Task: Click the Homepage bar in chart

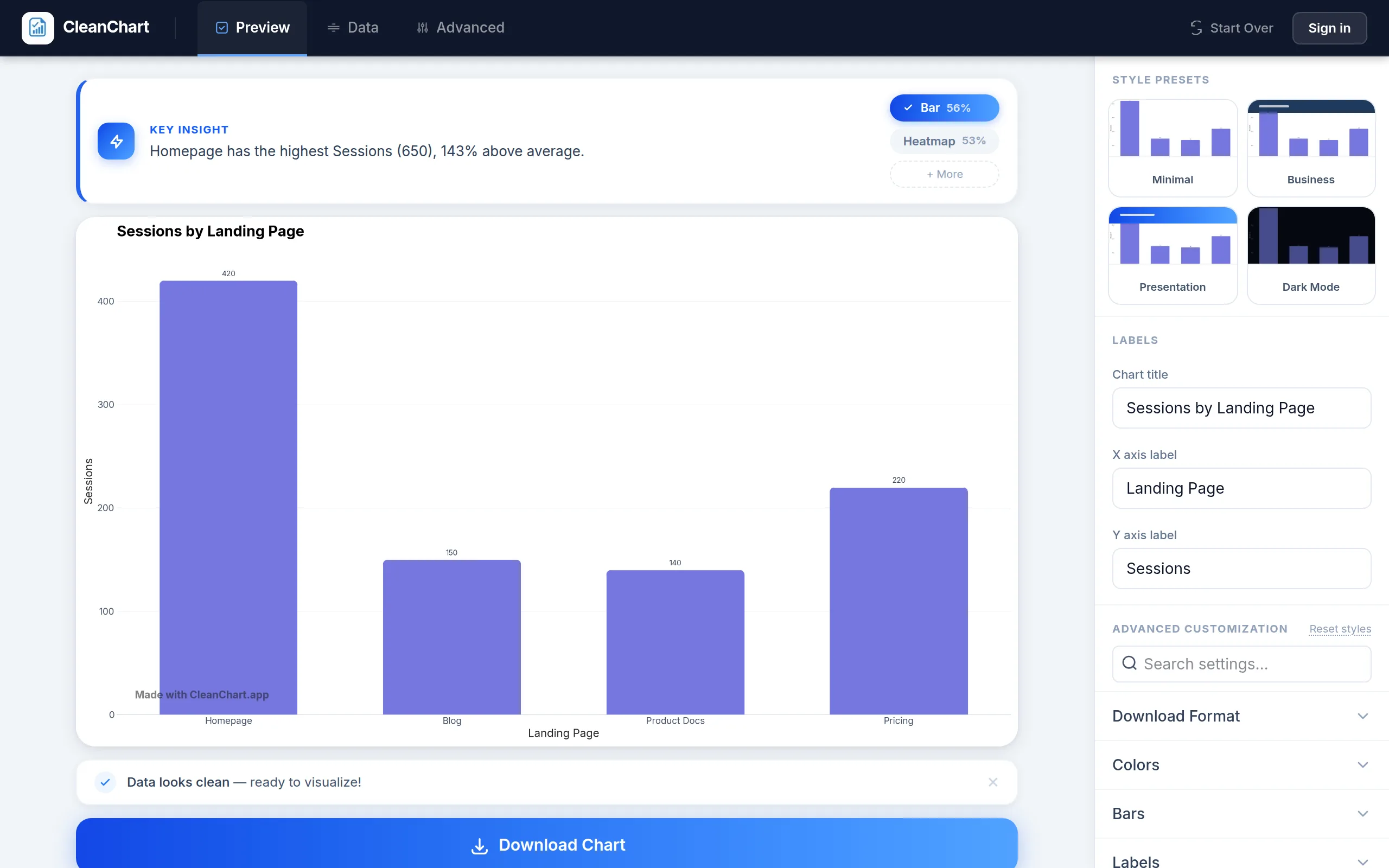Action: 228,497
